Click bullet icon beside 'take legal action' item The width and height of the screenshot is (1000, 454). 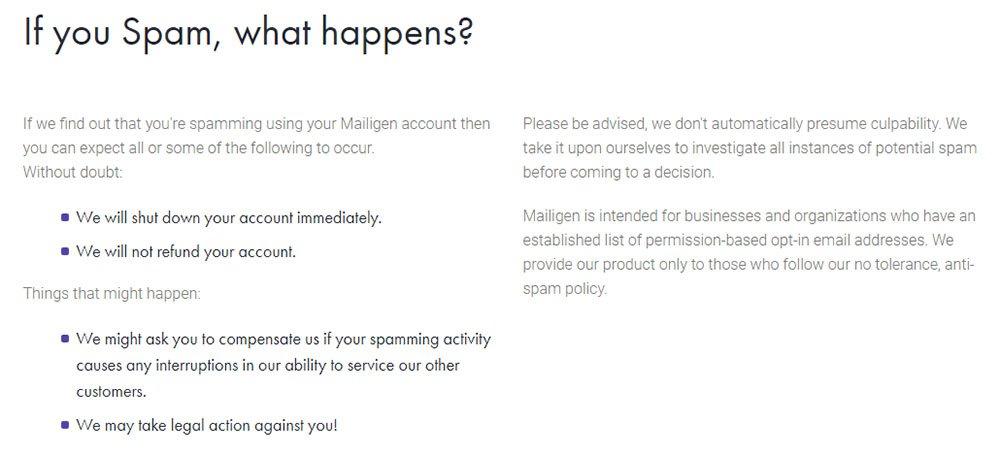tap(65, 425)
